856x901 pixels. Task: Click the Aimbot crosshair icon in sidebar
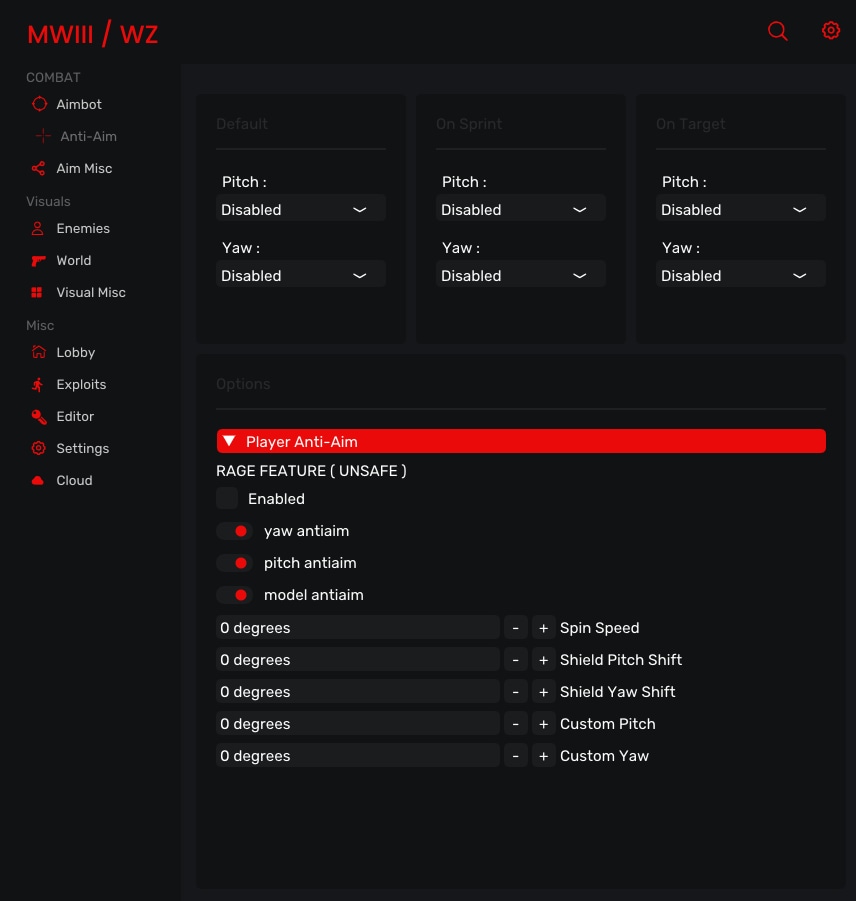[39, 104]
